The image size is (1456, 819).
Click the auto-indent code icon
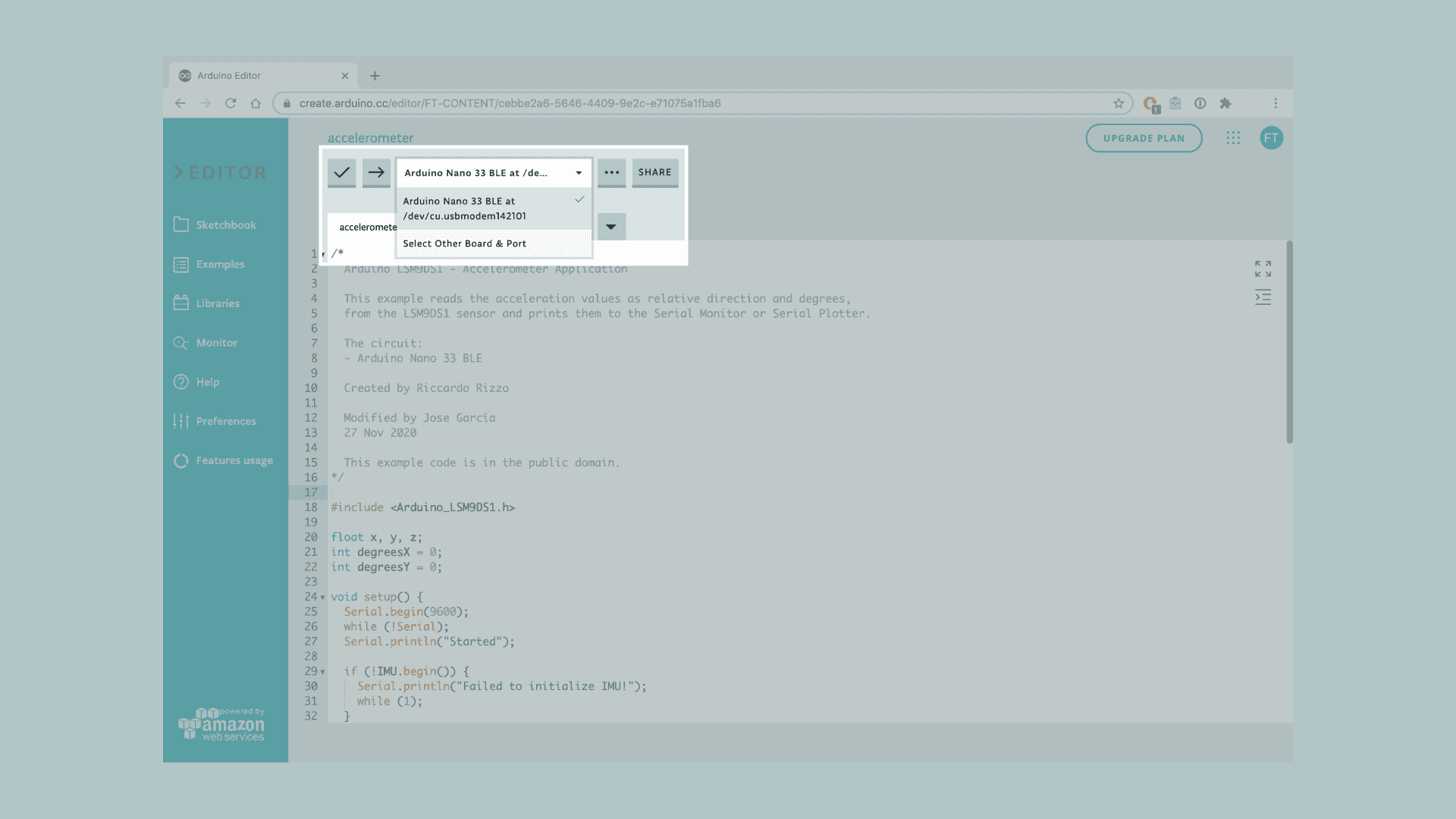(1263, 297)
